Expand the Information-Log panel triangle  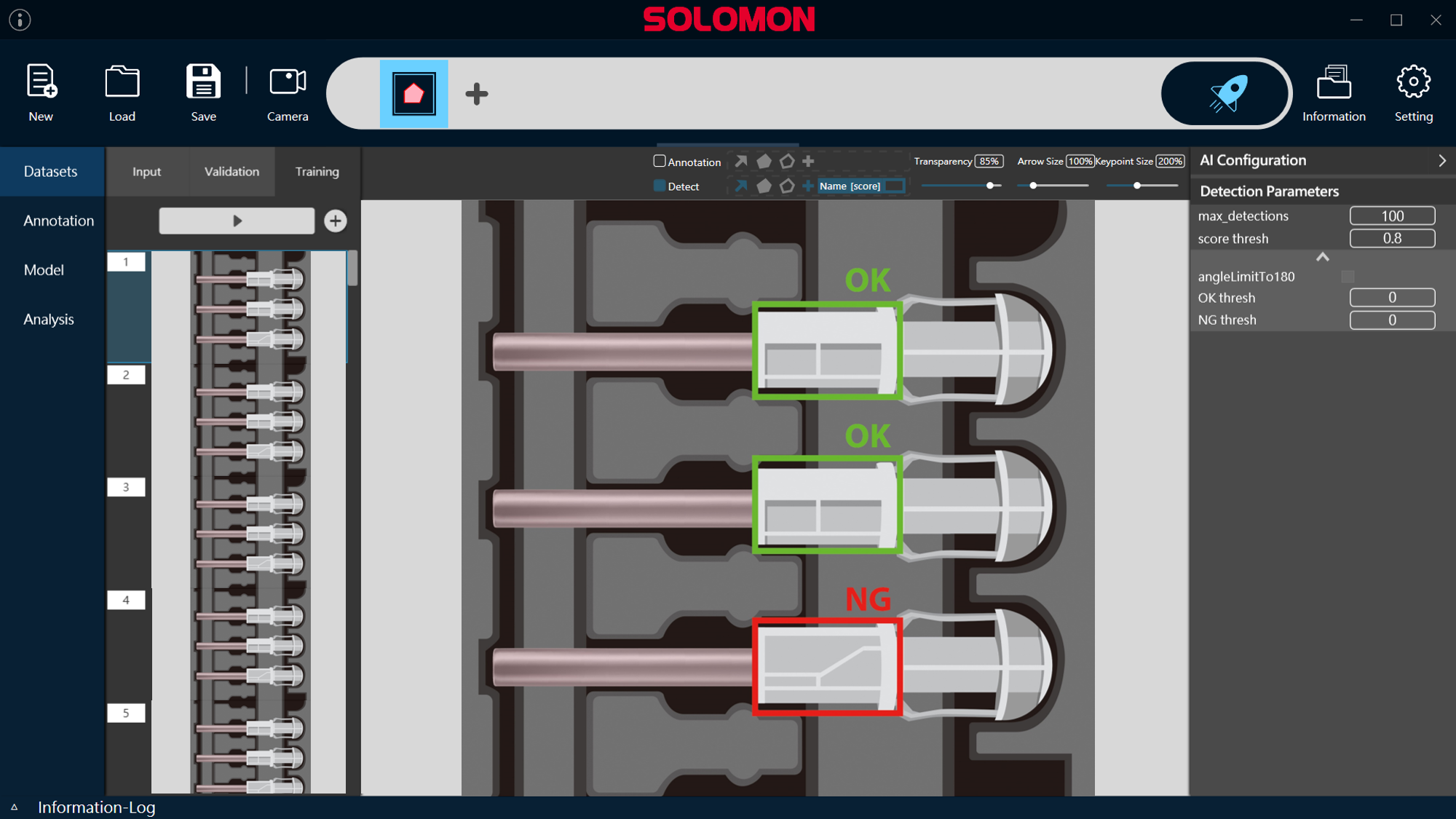[14, 807]
